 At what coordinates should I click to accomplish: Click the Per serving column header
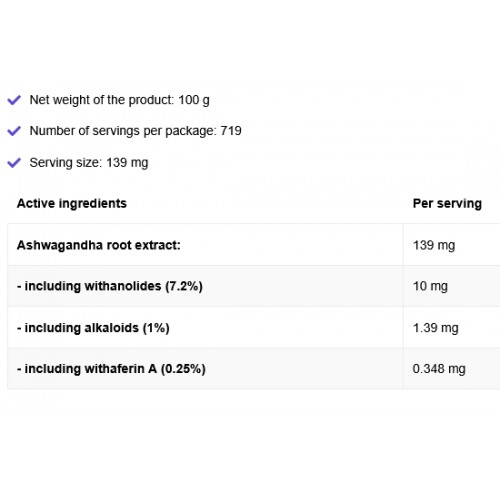click(x=447, y=203)
